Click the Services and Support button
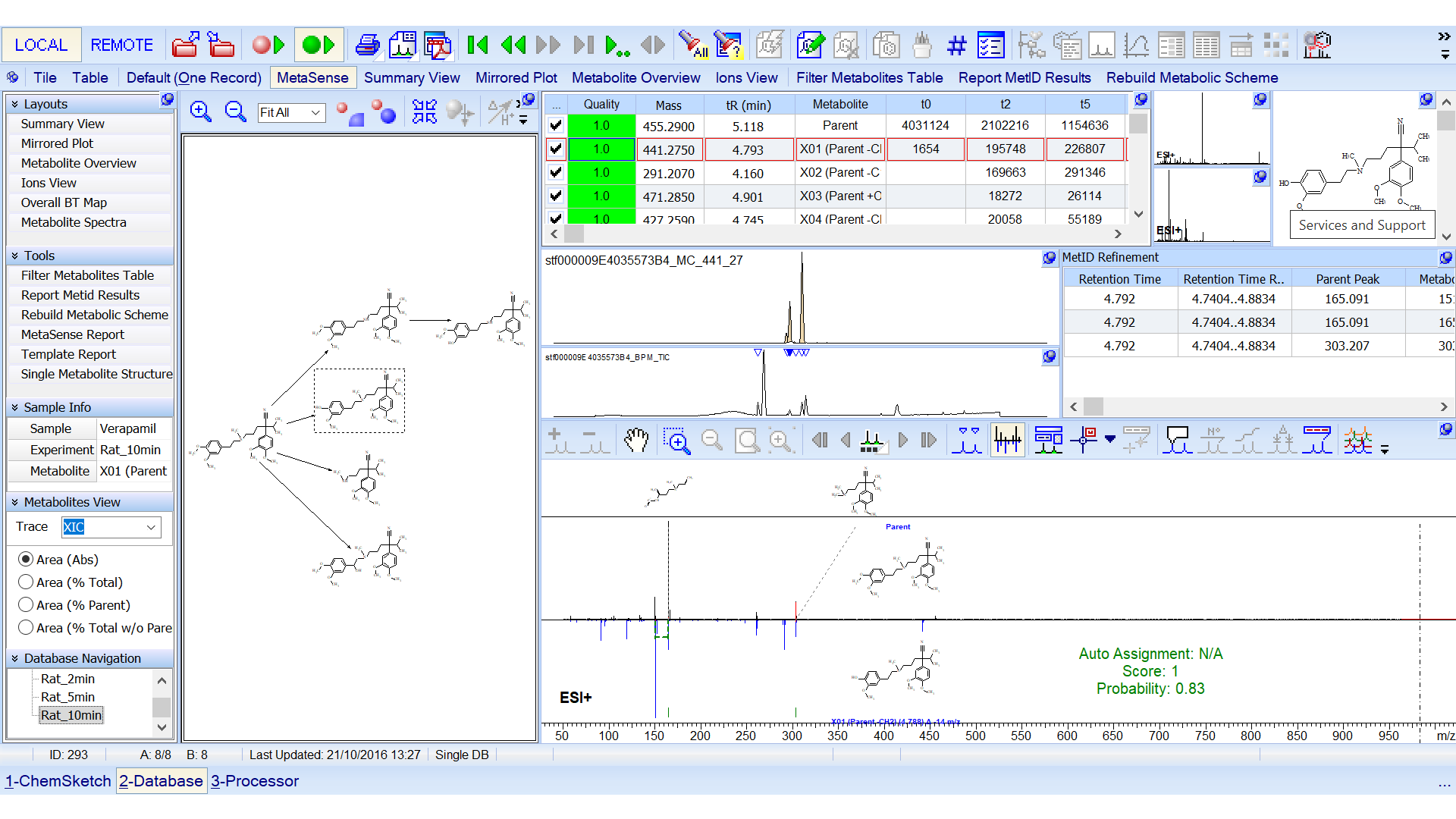 coord(1361,224)
